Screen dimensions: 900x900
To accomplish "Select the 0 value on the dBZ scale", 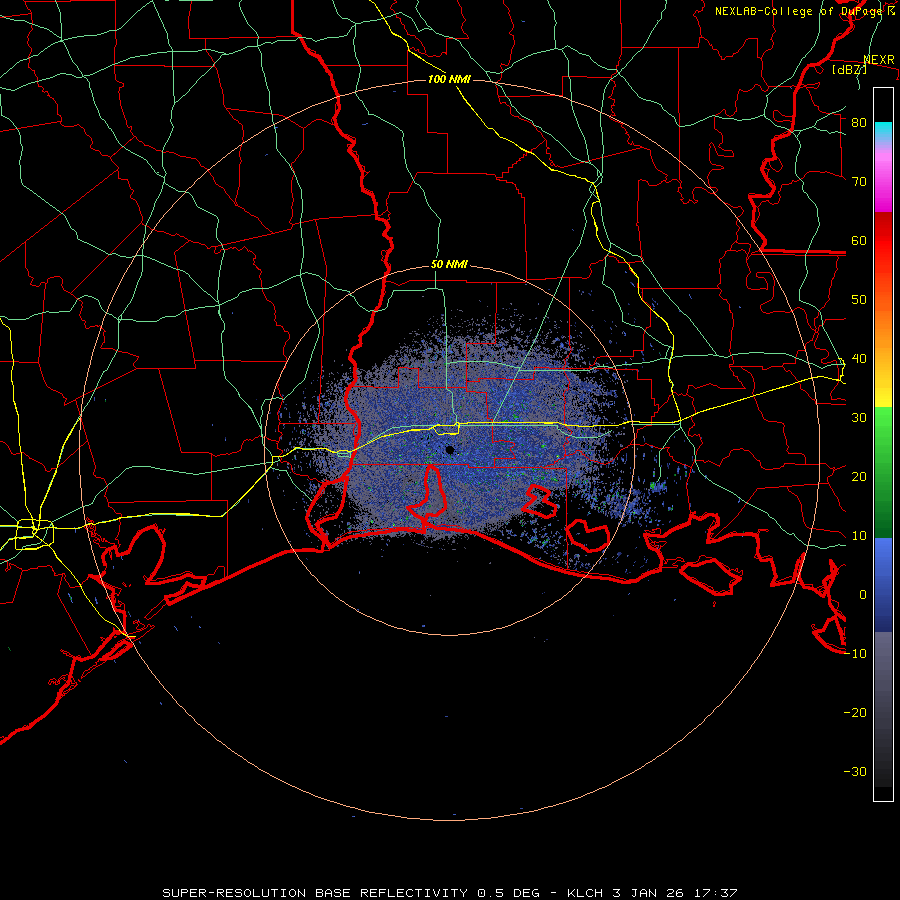I will coord(863,595).
